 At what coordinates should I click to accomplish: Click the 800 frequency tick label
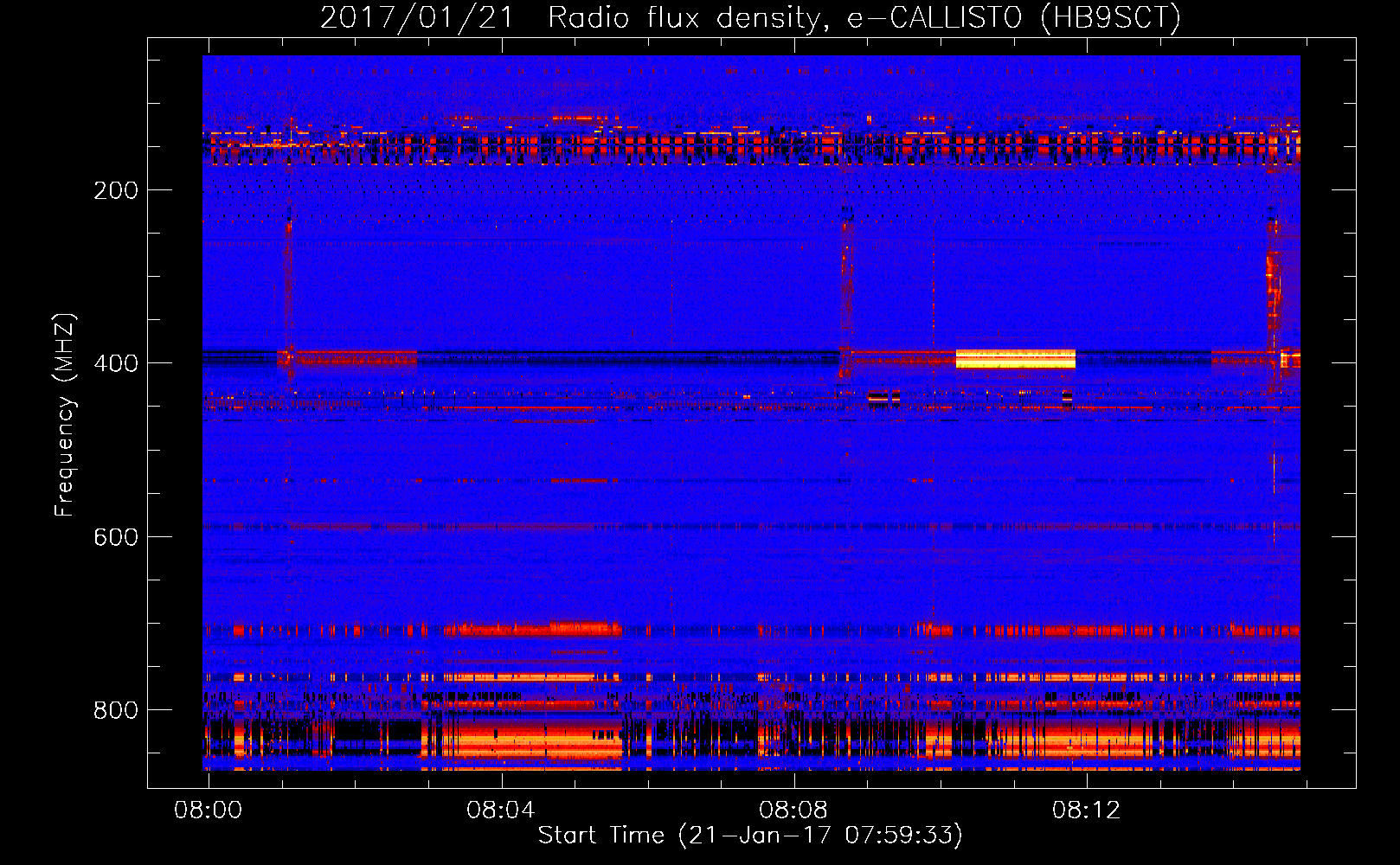(116, 710)
